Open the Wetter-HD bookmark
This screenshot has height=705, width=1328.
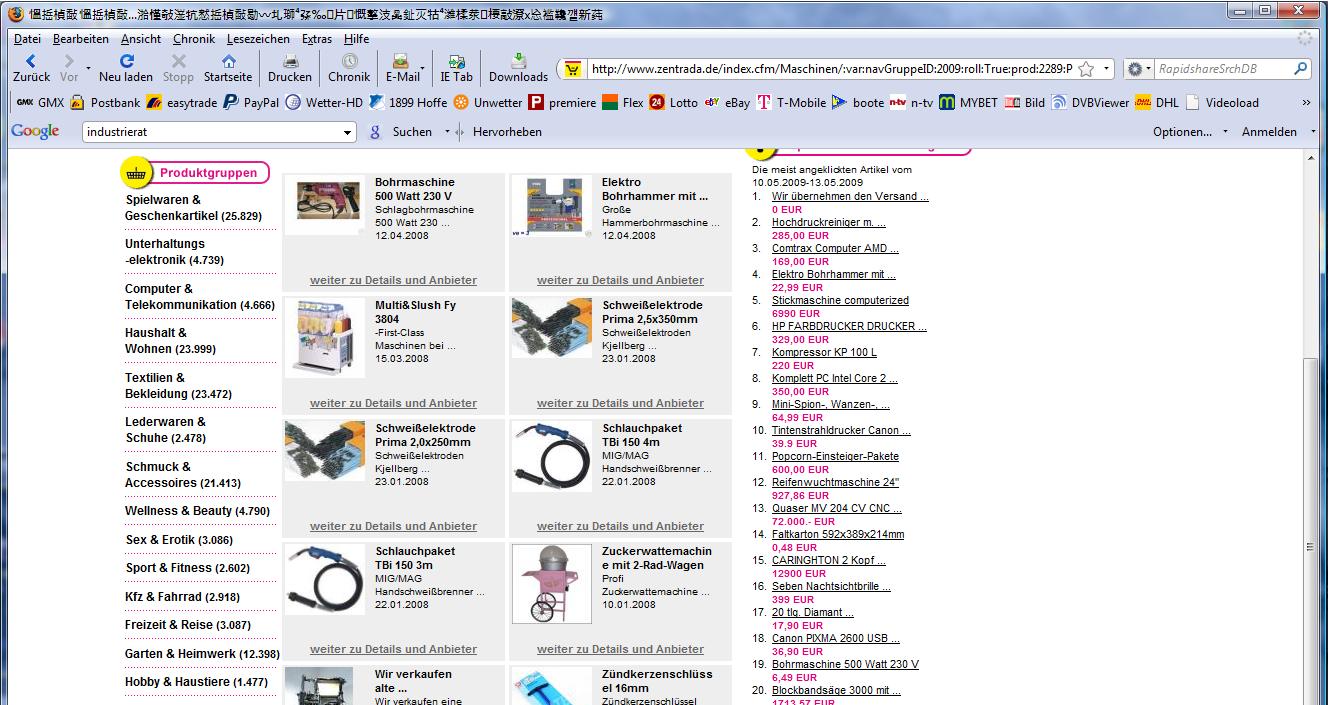324,102
